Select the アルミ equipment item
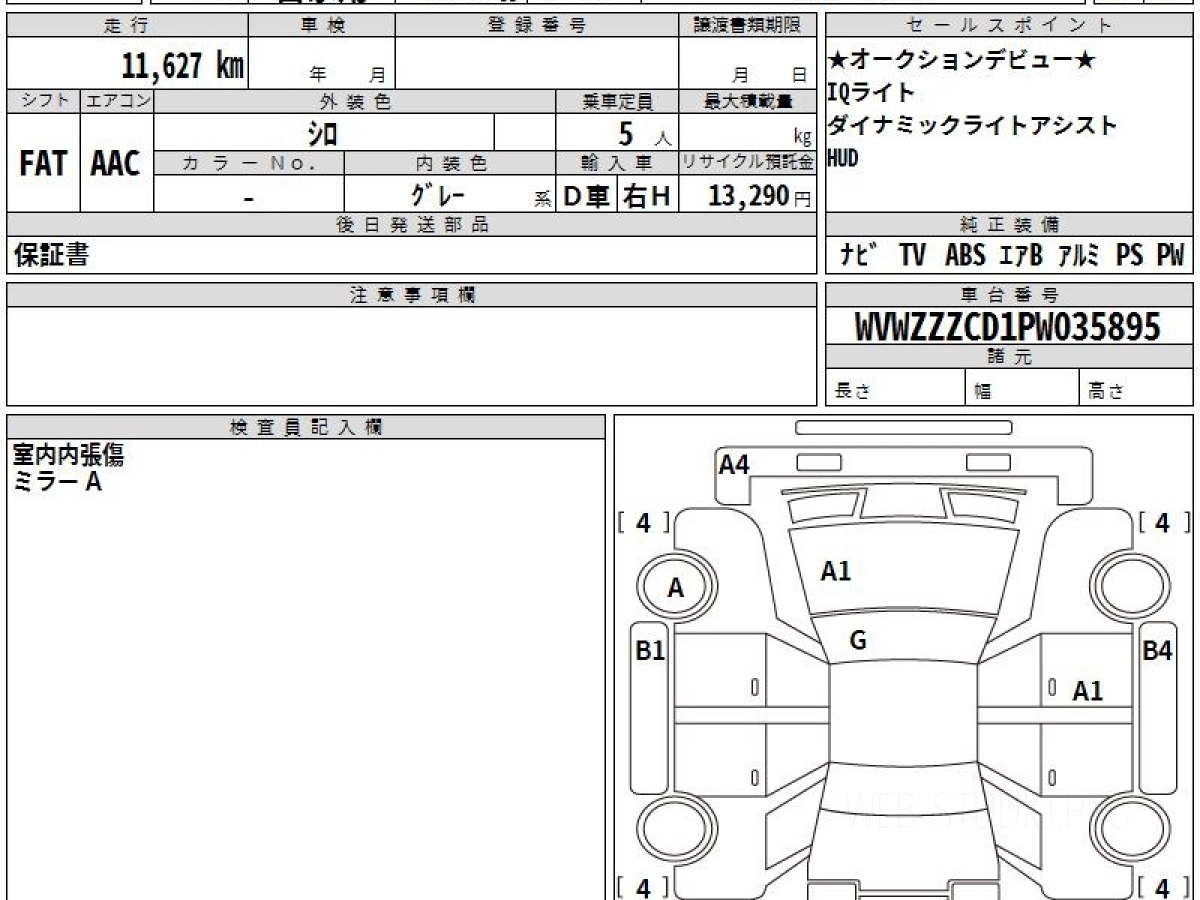 tap(1080, 255)
